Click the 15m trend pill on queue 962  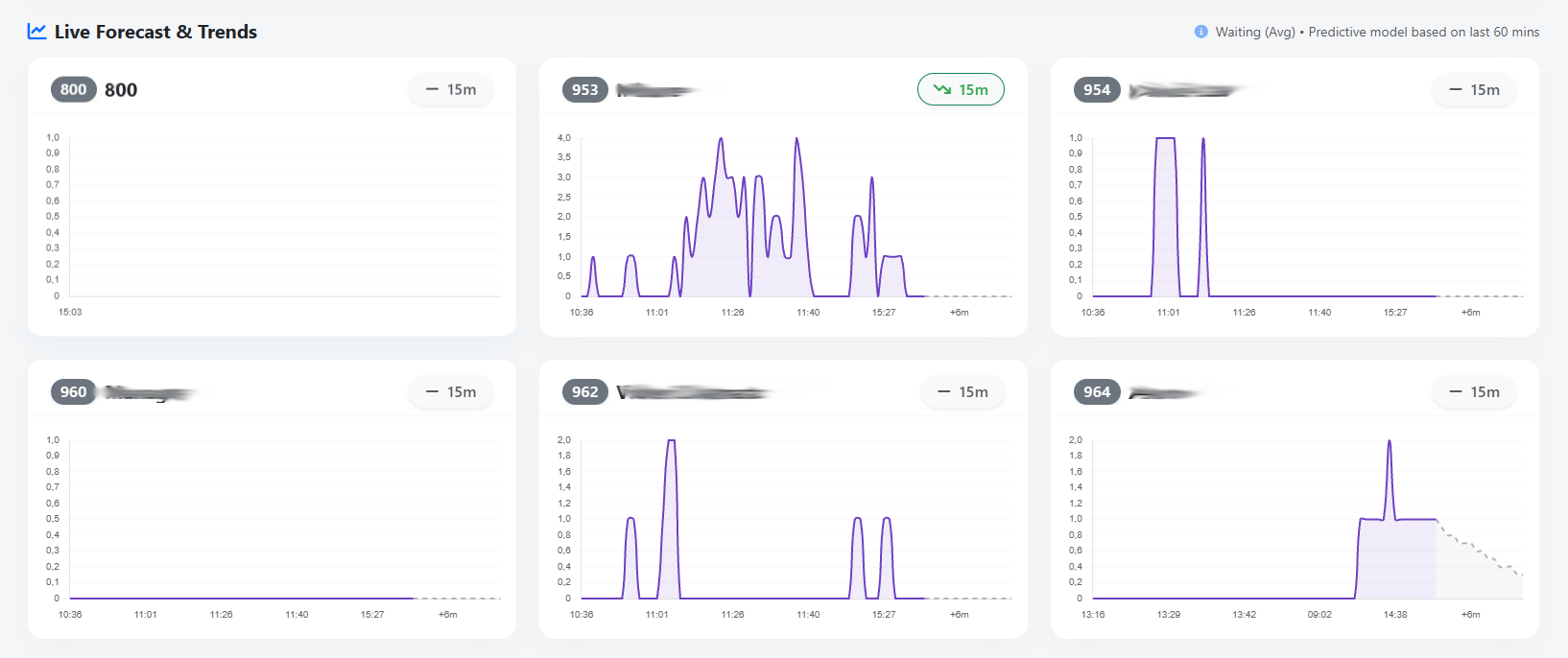962,391
